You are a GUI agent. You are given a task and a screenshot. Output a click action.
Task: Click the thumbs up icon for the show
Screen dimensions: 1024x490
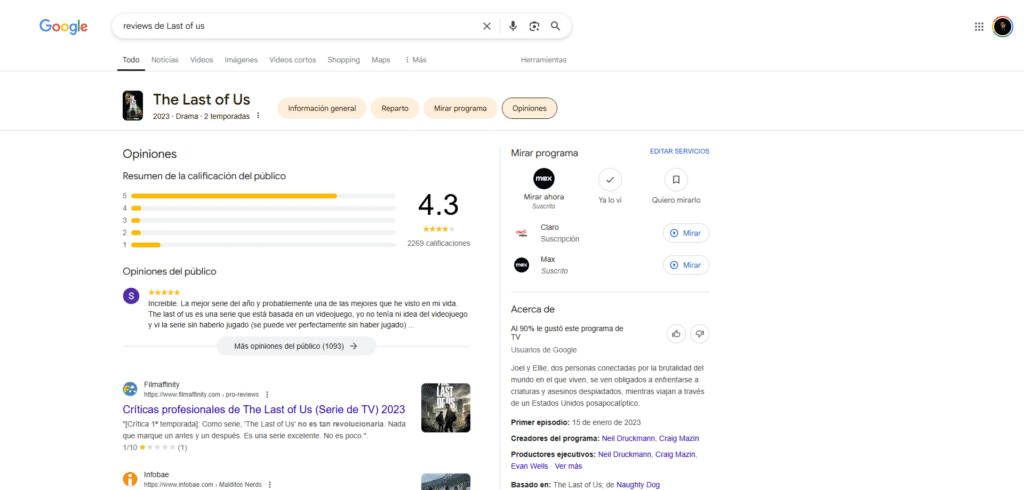click(677, 333)
